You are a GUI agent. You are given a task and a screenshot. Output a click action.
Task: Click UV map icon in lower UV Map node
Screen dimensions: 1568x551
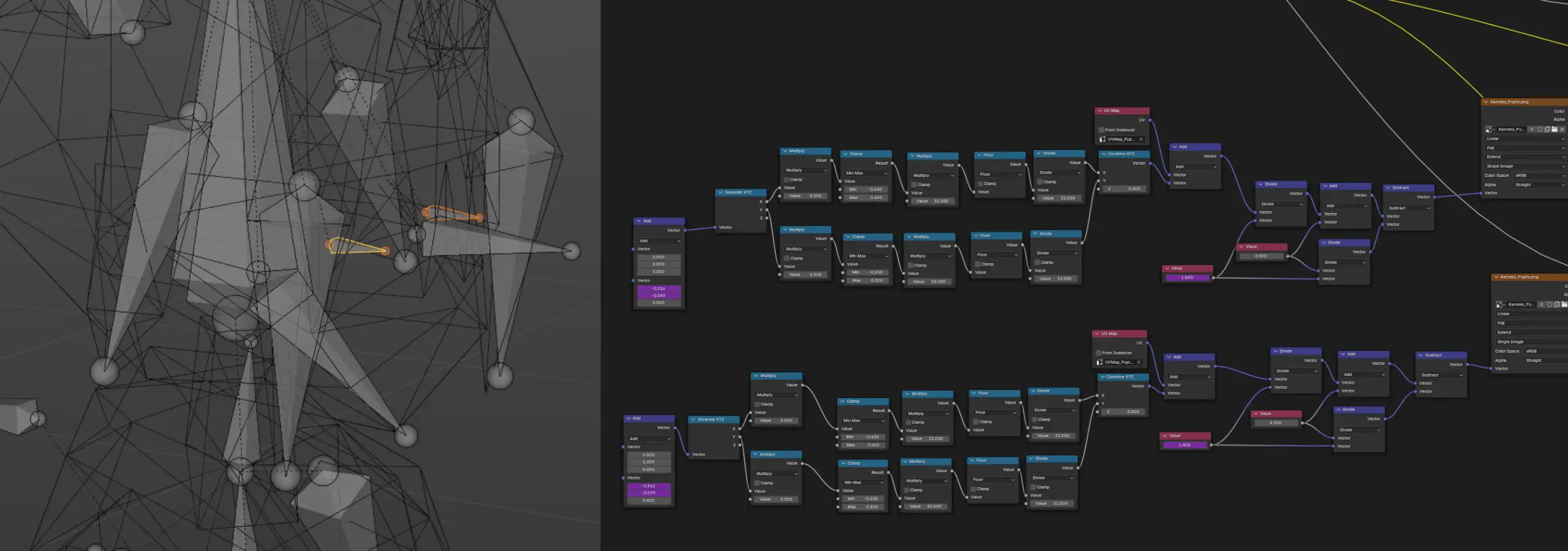point(1100,362)
